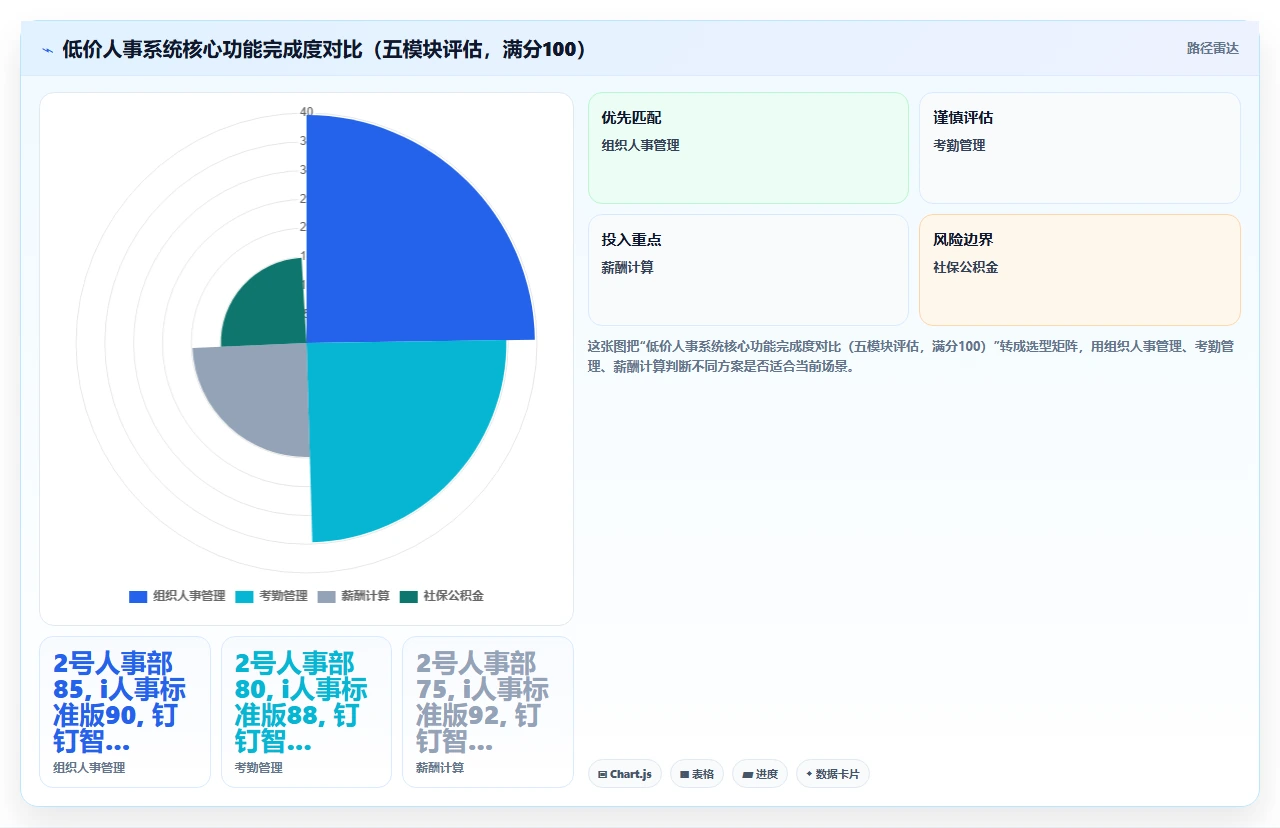Click the 进度 tag
This screenshot has width=1280, height=828.
point(760,774)
